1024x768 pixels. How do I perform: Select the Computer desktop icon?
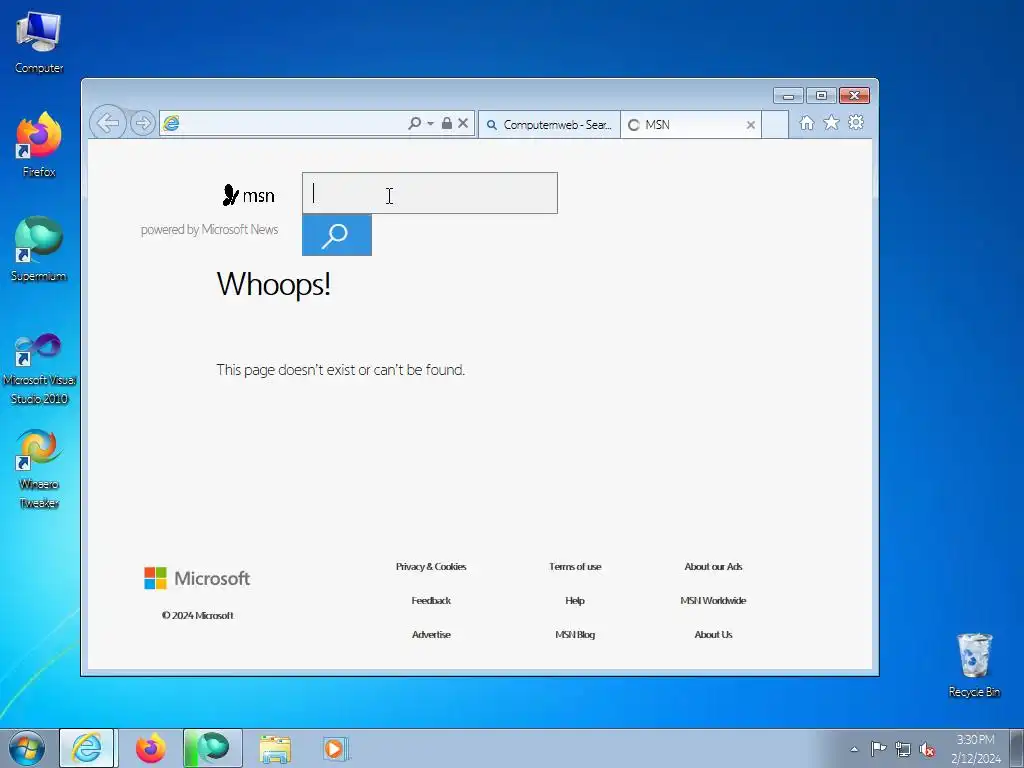click(x=39, y=42)
